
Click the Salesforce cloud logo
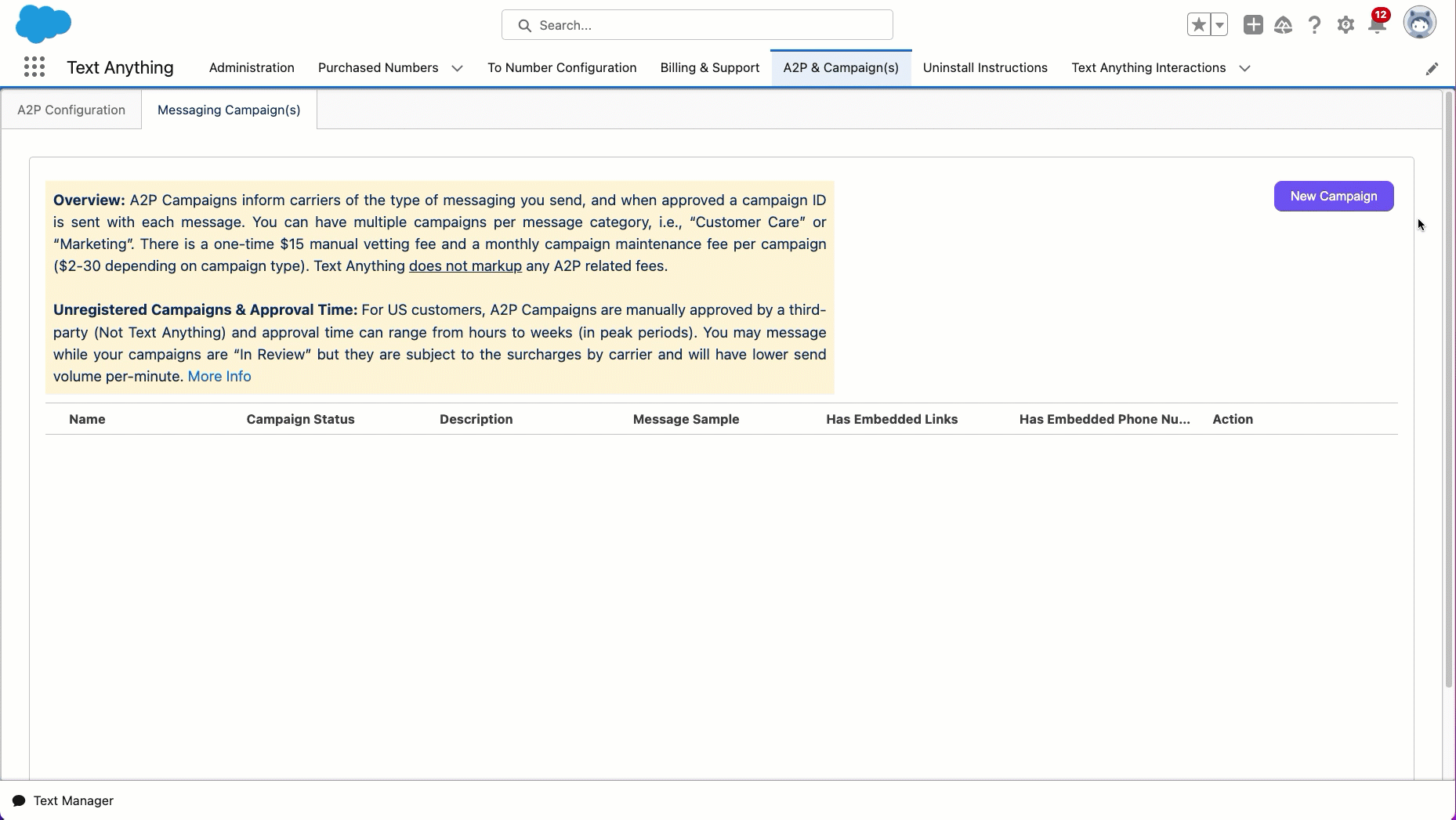click(43, 23)
